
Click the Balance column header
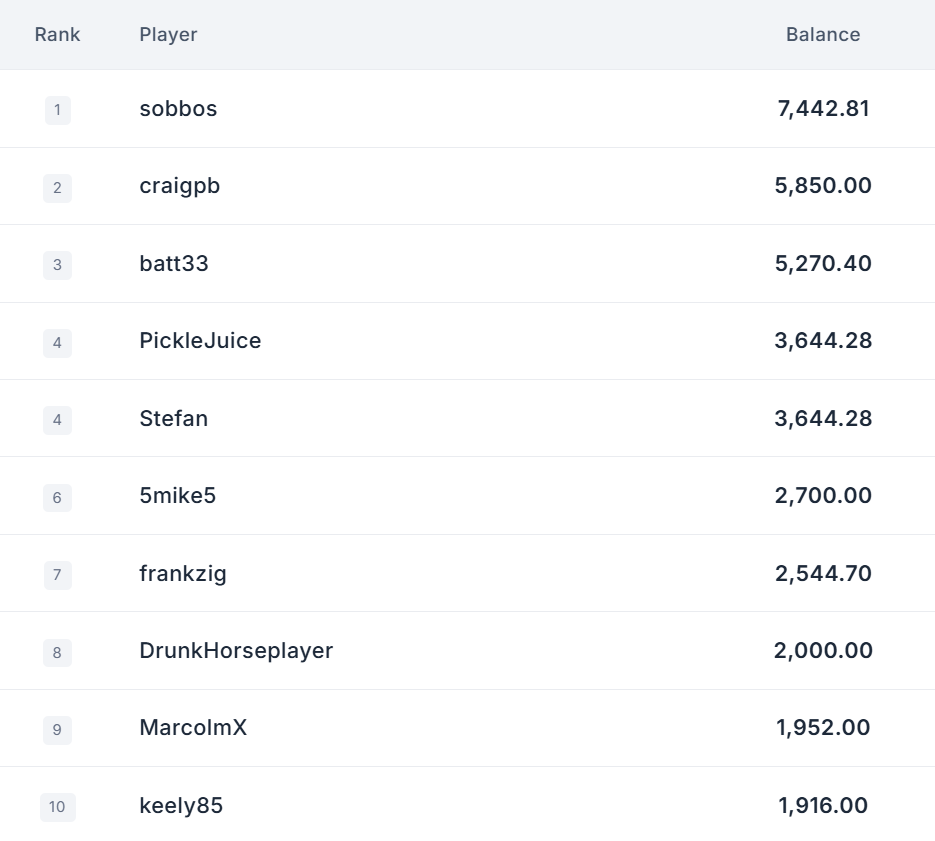pyautogui.click(x=822, y=34)
